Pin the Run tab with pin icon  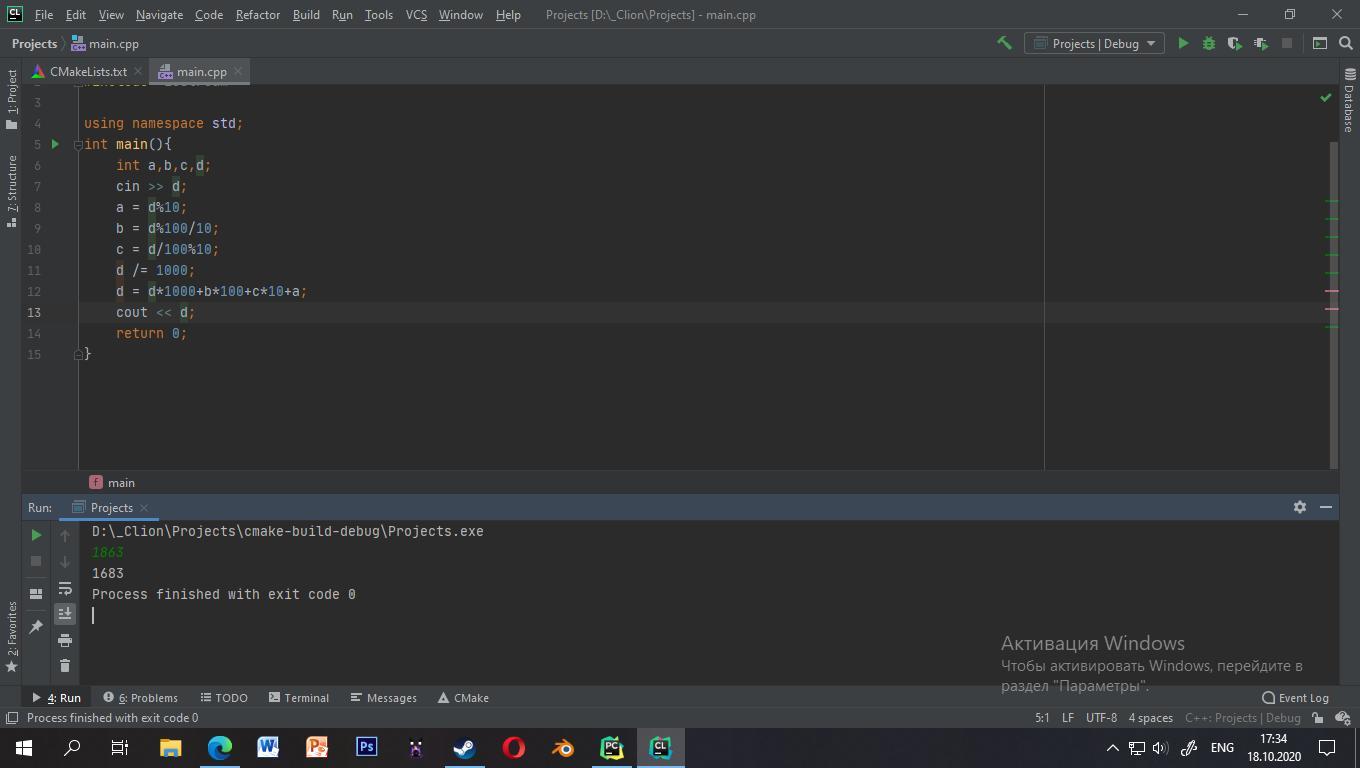pos(36,627)
